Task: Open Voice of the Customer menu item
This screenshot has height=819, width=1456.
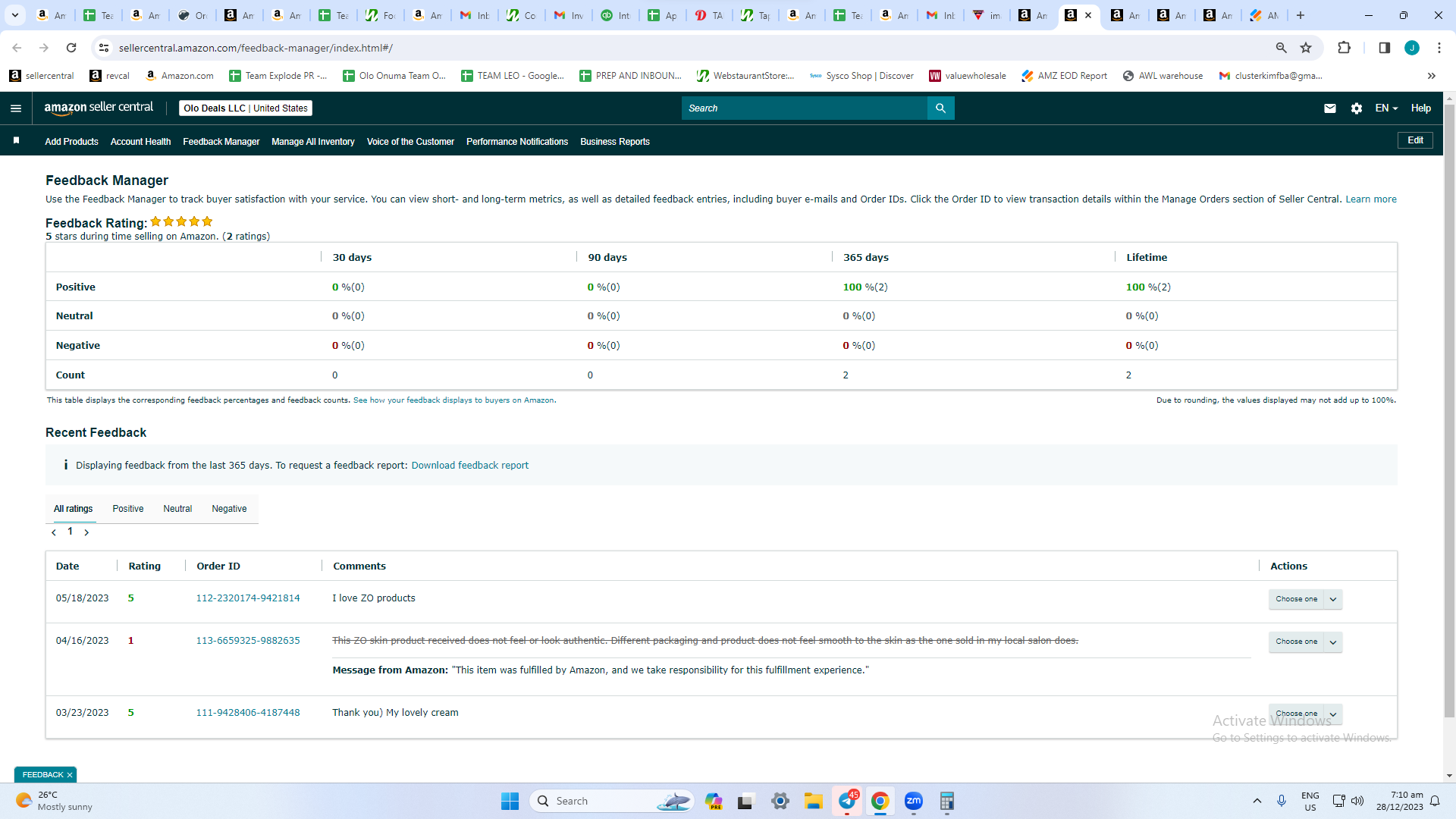Action: coord(410,142)
